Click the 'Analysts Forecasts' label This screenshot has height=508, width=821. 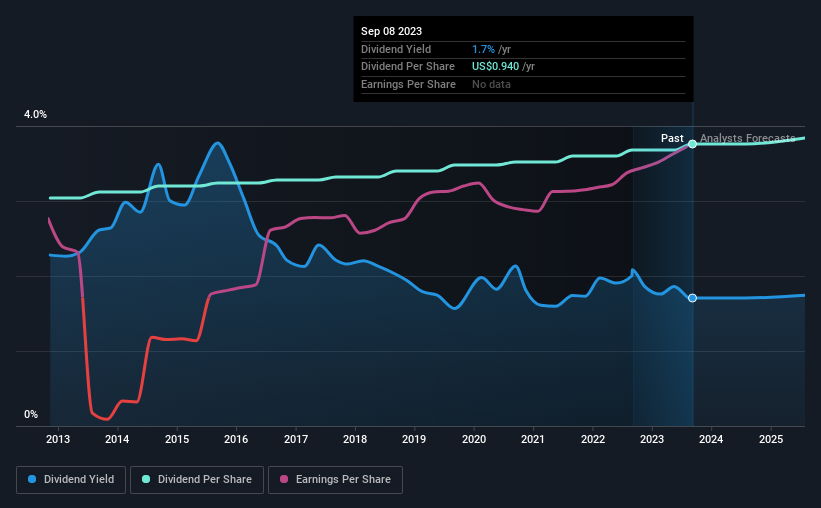point(748,138)
